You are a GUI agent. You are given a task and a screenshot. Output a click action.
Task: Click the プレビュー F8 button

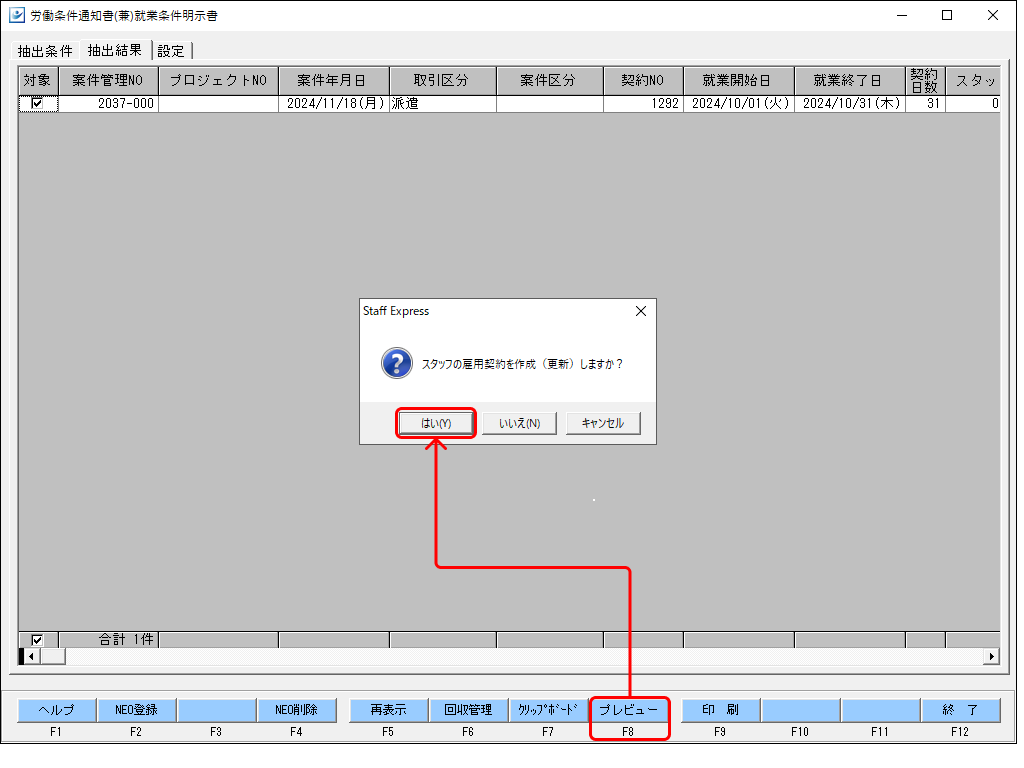click(629, 710)
